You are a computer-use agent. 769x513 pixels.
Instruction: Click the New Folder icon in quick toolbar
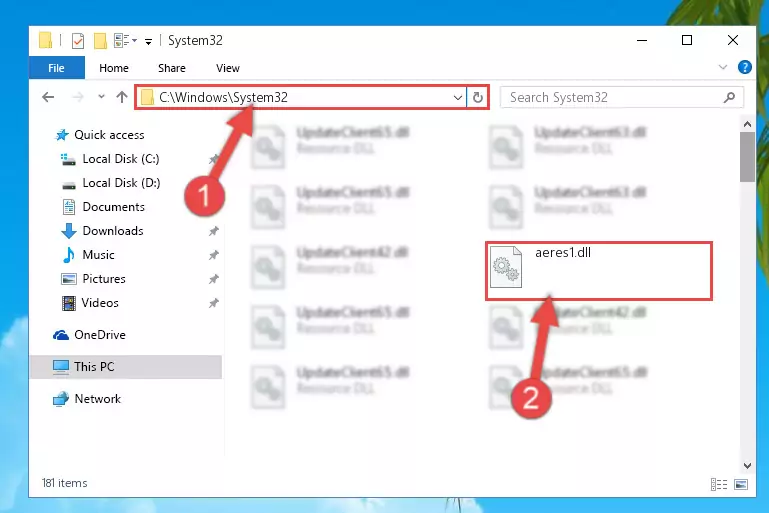[100, 41]
